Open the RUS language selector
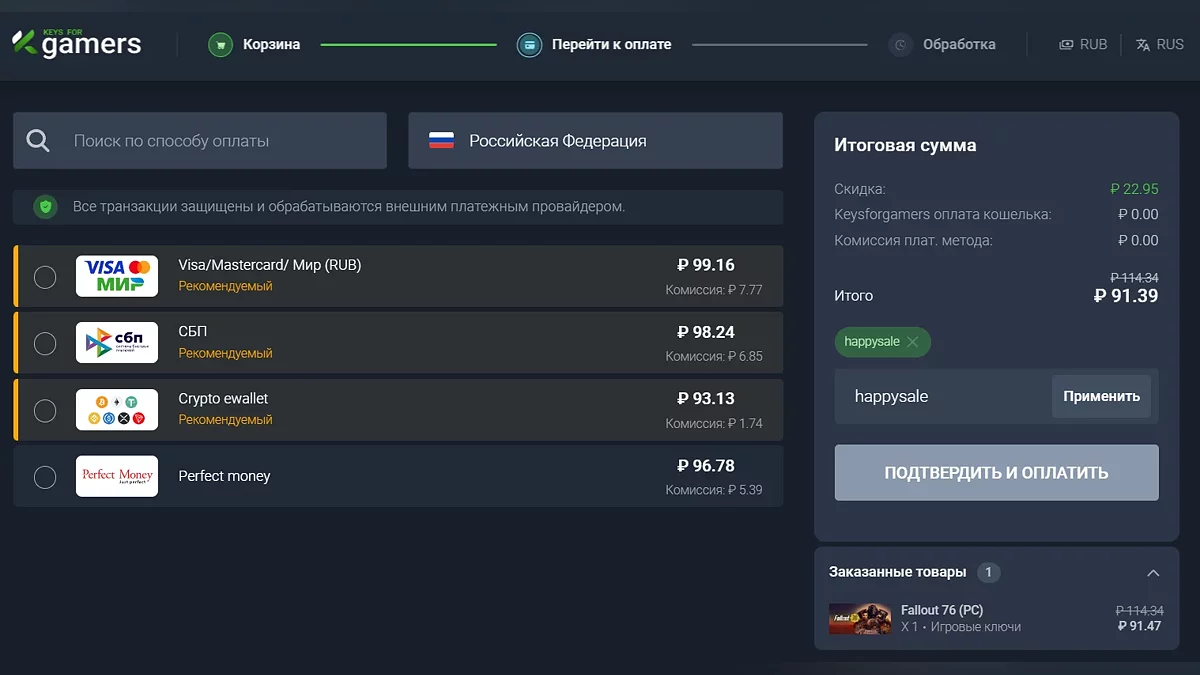Screen dimensions: 1200x675 (x=1160, y=45)
